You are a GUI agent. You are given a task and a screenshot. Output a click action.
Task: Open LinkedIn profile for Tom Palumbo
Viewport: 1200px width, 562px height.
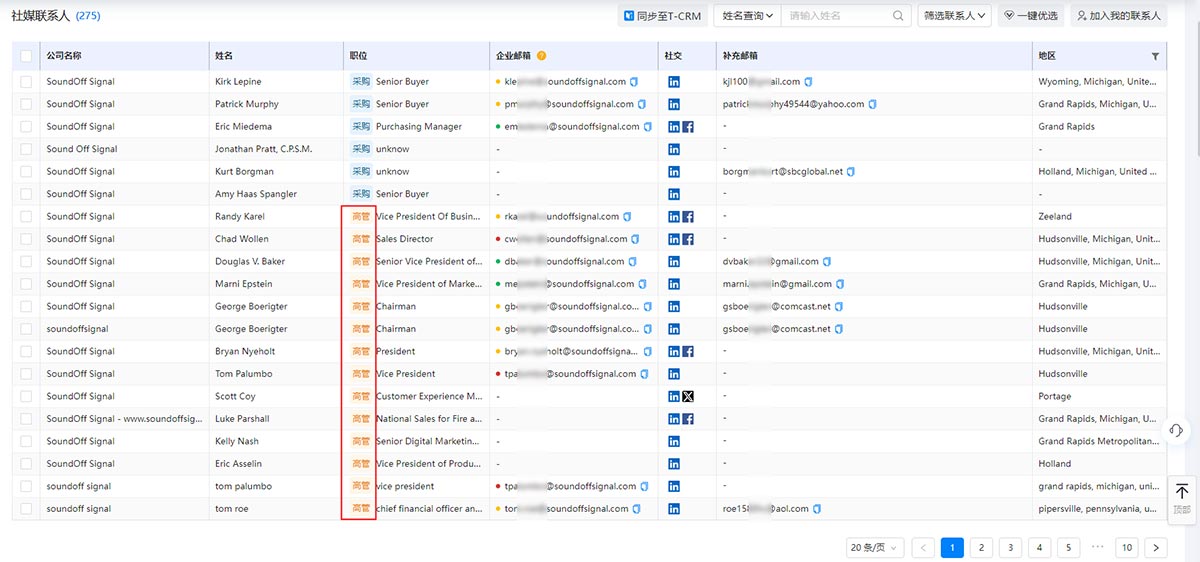pyautogui.click(x=674, y=374)
